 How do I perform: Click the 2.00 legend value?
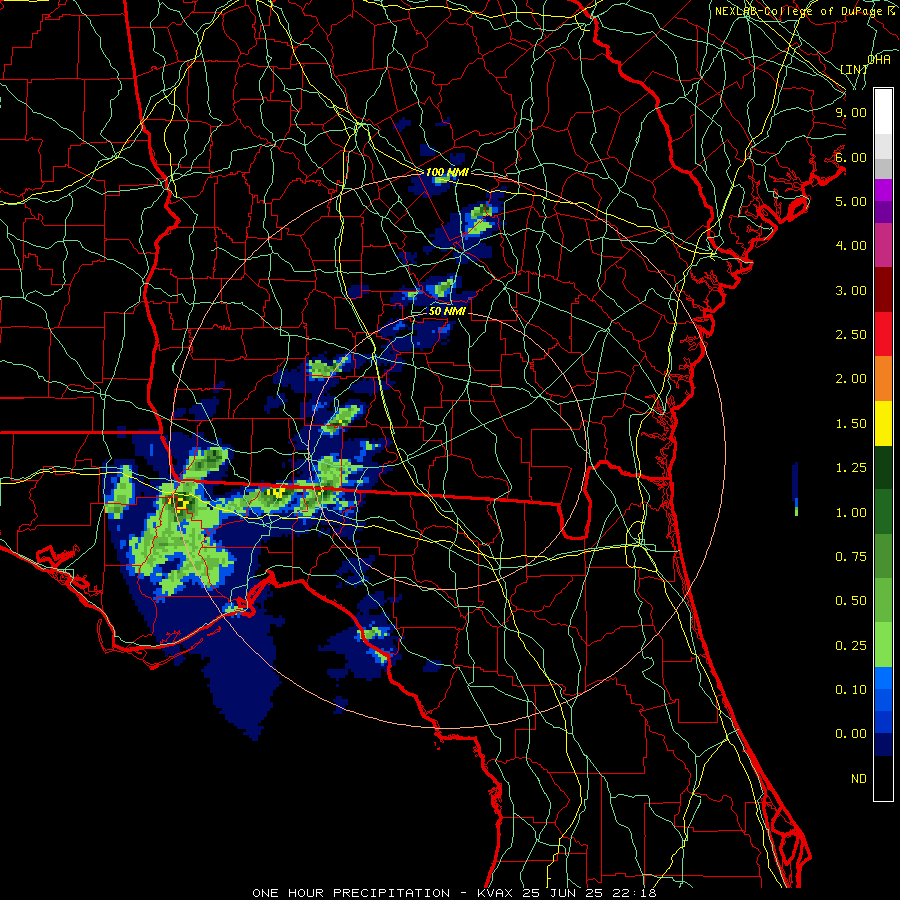point(851,379)
